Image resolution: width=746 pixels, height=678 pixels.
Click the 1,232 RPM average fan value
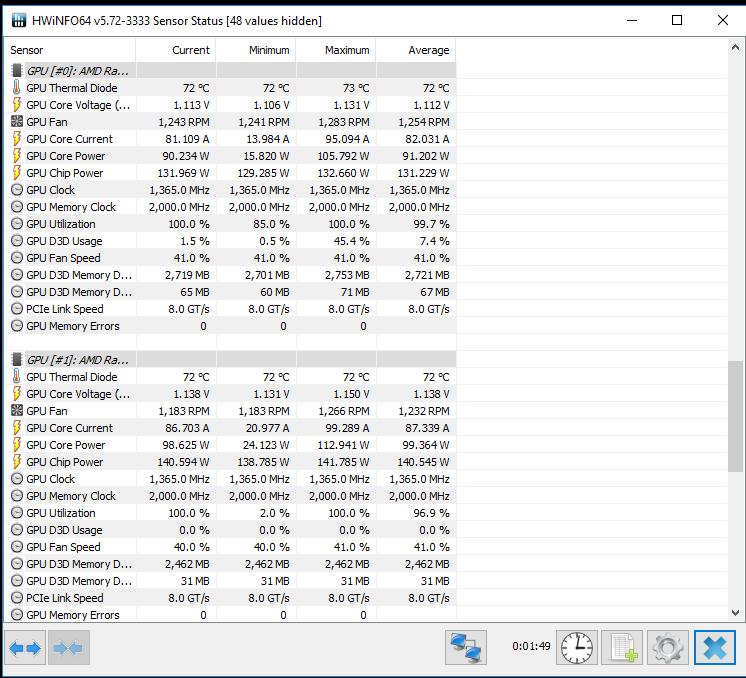click(423, 411)
